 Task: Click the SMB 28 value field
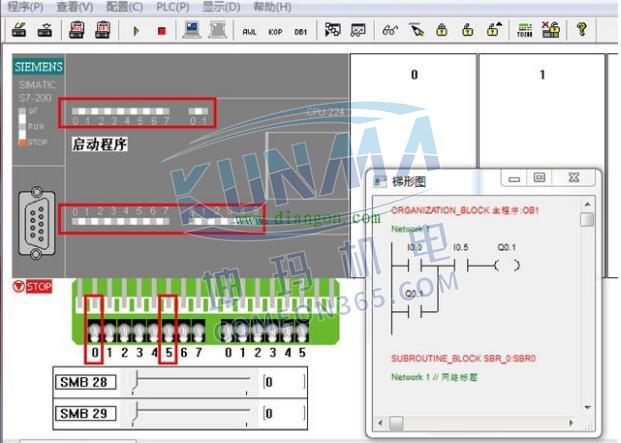point(284,382)
